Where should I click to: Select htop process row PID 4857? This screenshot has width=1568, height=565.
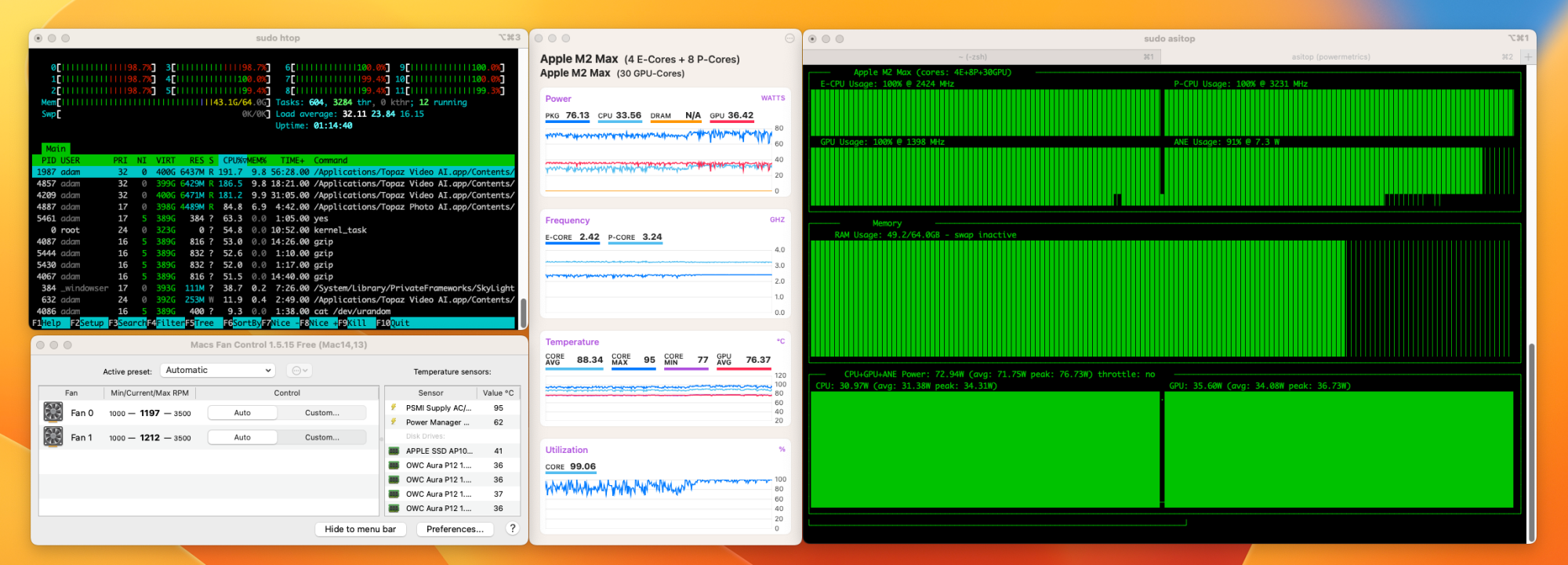tap(274, 183)
